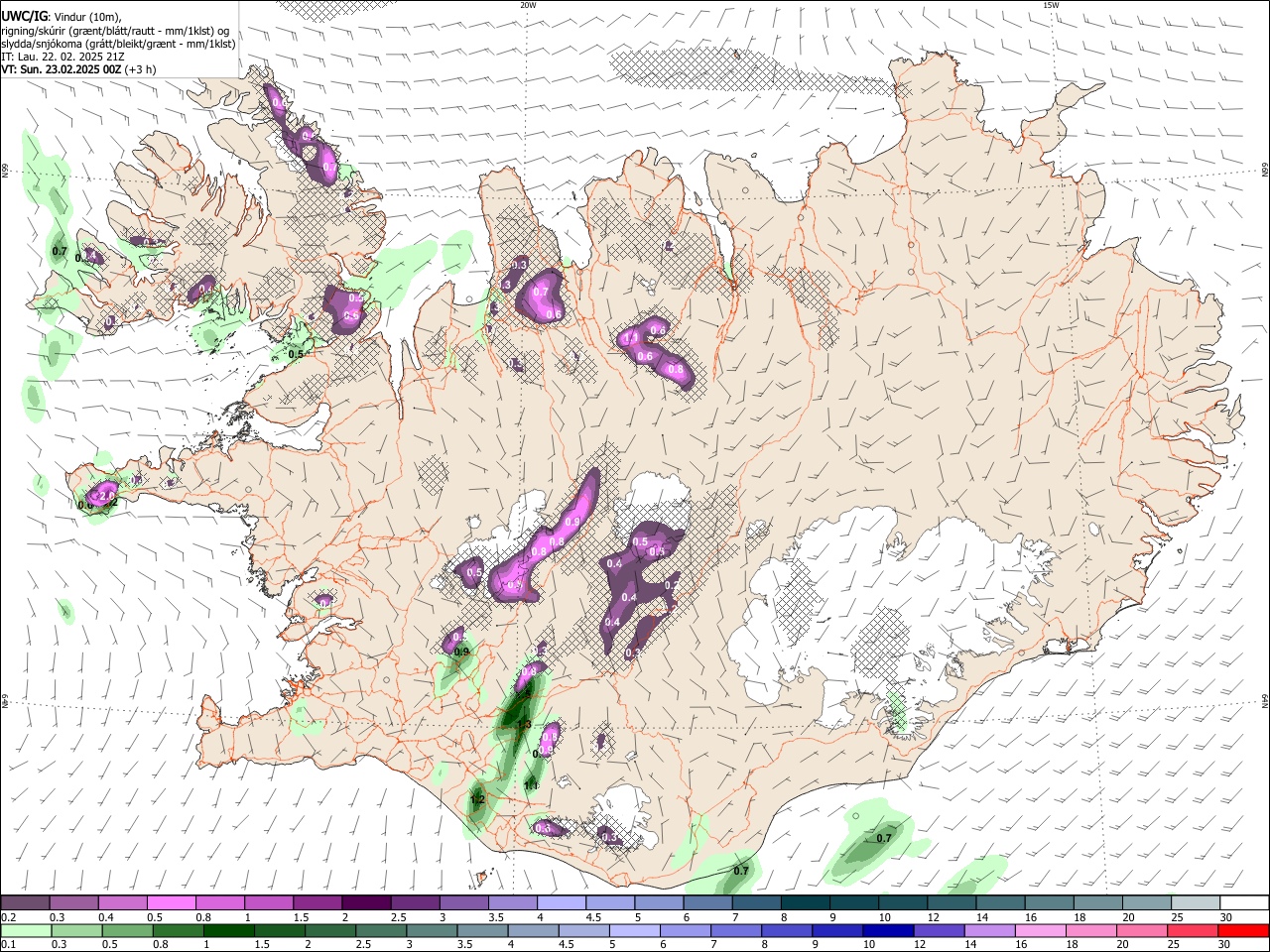Click the '1.1' rain value on the map
The width and height of the screenshot is (1270, 952).
[x=530, y=785]
